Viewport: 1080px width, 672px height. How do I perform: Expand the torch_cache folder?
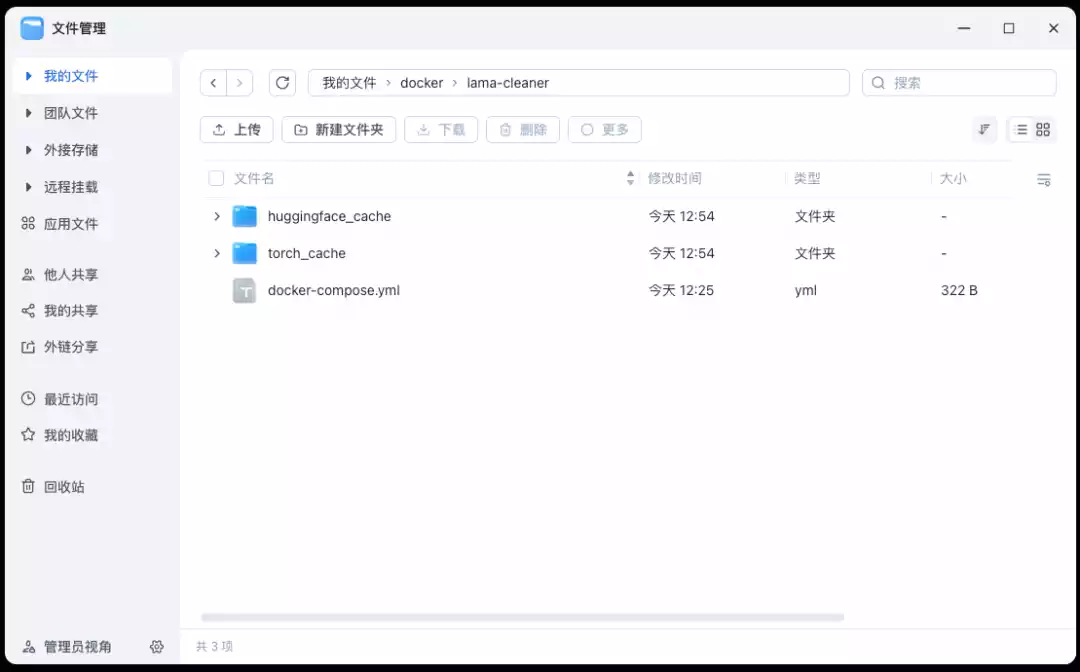[217, 253]
